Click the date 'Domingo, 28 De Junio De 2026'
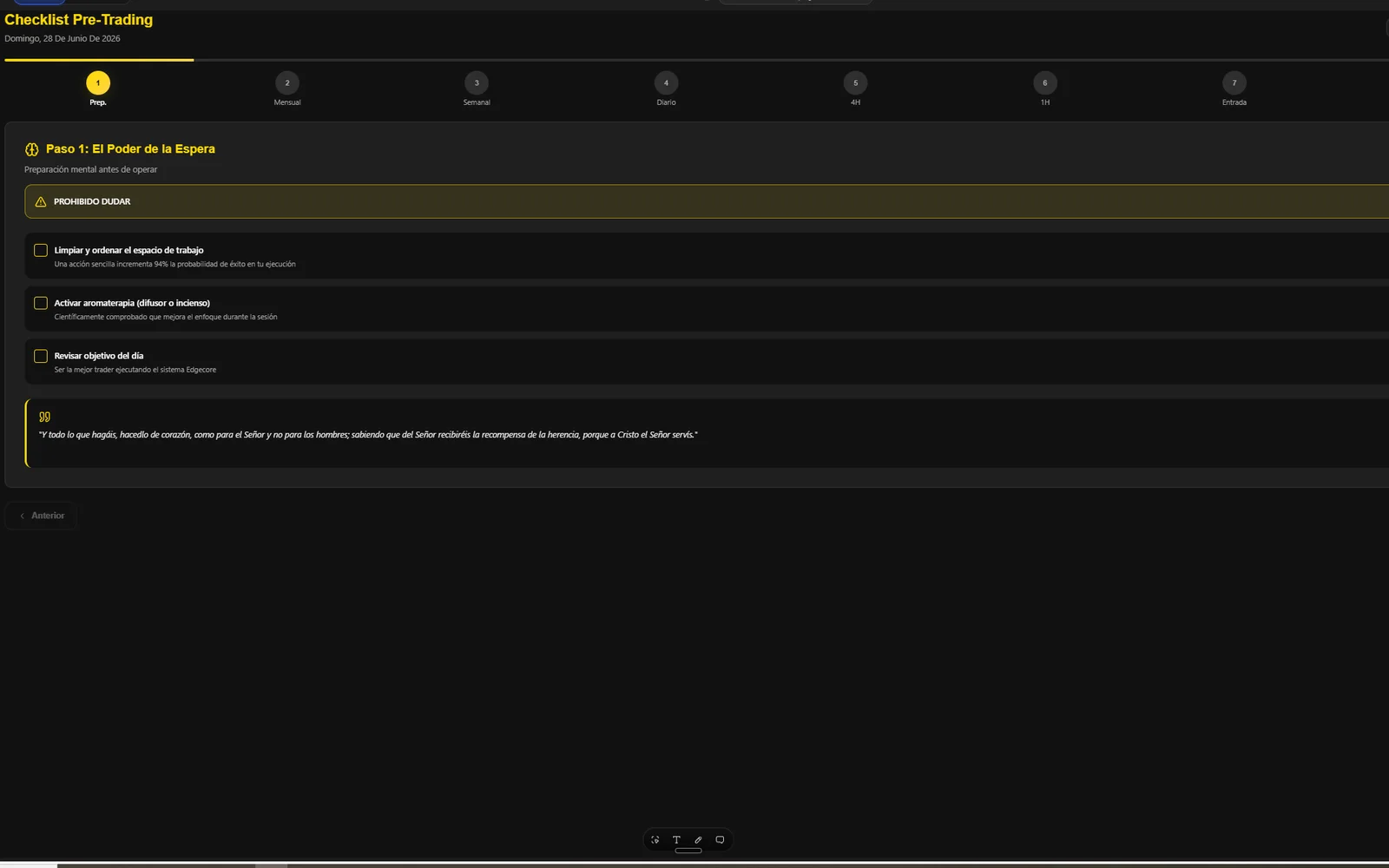Viewport: 1389px width, 868px height. coord(63,38)
